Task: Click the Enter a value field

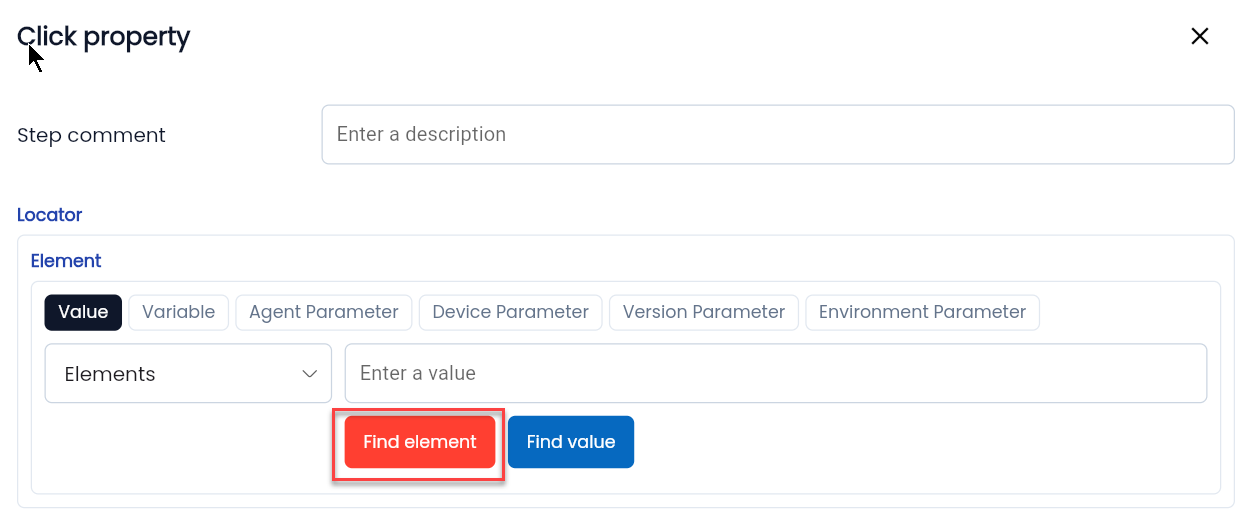Action: (x=776, y=374)
